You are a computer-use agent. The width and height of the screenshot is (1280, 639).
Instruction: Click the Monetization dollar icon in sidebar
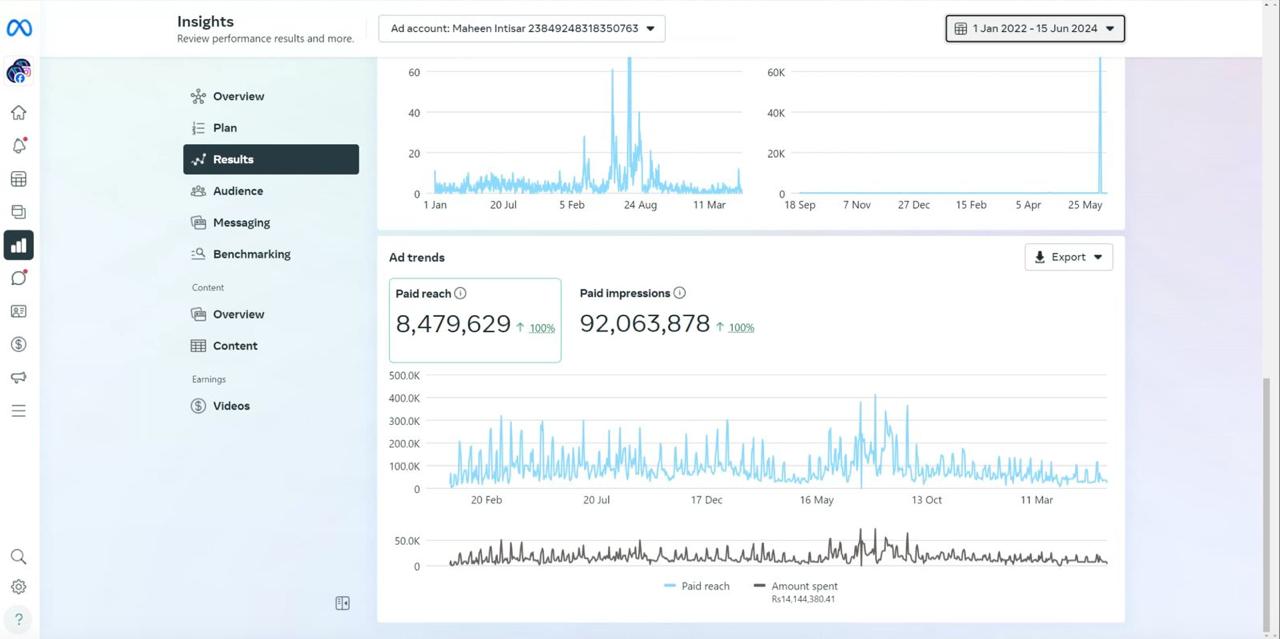(18, 344)
